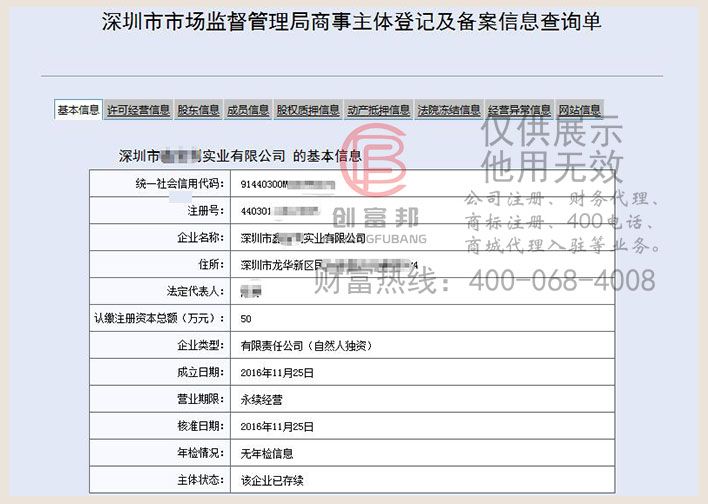Click the value 永续经营
The image size is (708, 504).
click(261, 400)
